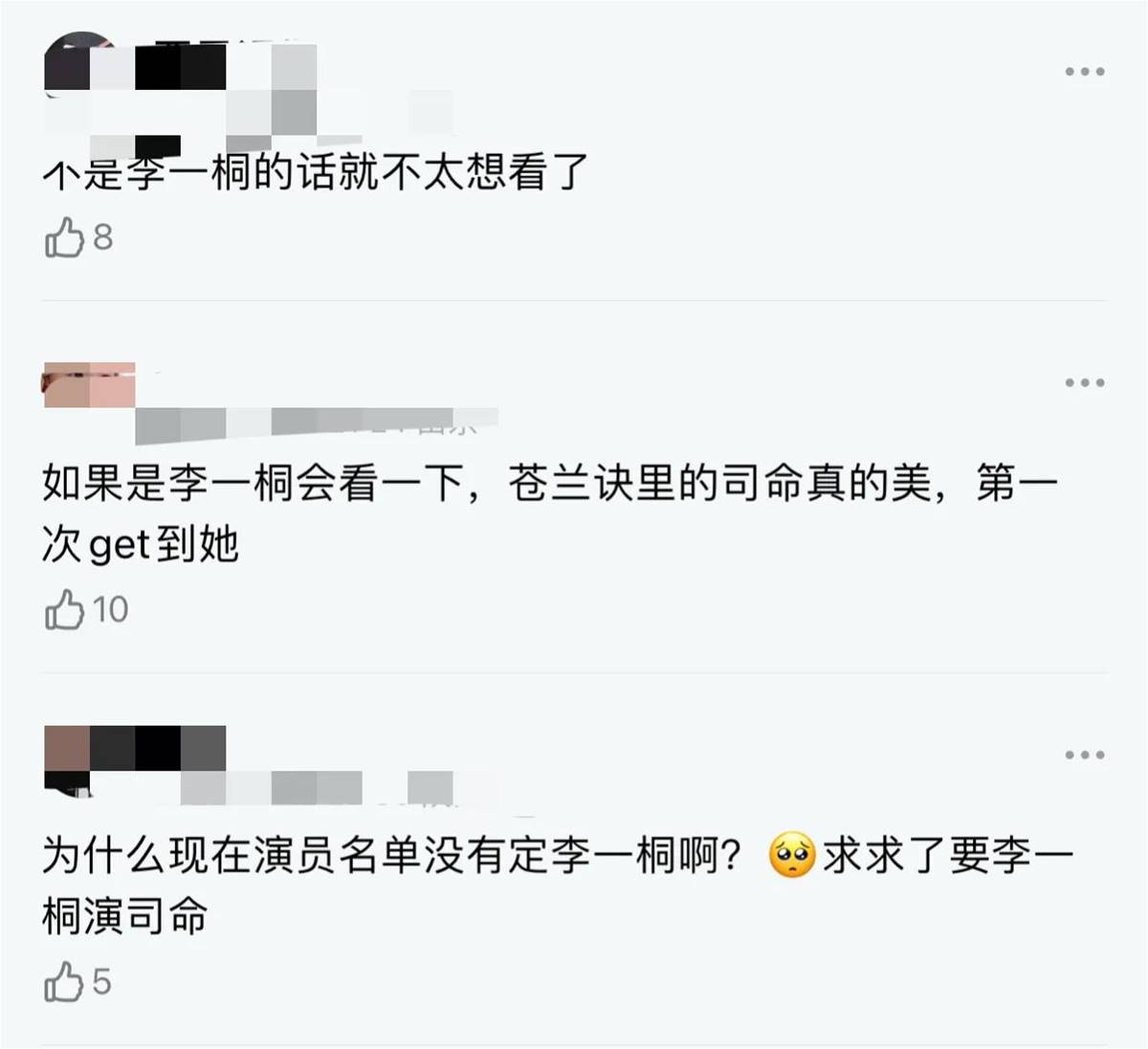Open three-dot menu on the 苍兰诀 comment
Image resolution: width=1148 pixels, height=1049 pixels.
[1085, 382]
